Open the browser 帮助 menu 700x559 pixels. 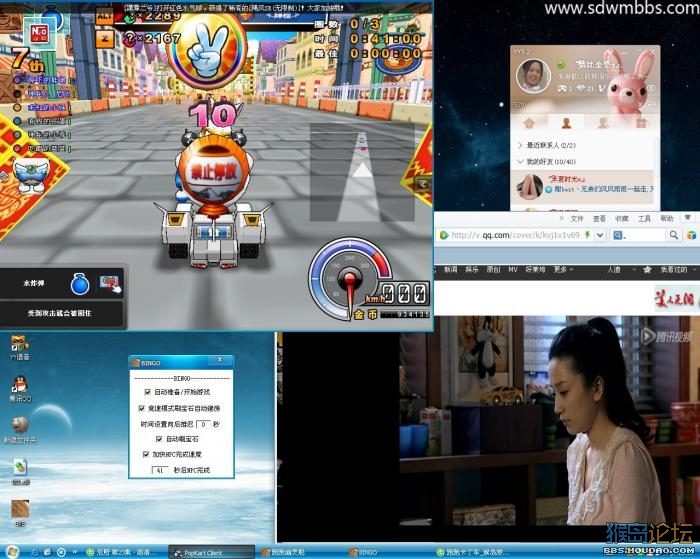tap(667, 218)
